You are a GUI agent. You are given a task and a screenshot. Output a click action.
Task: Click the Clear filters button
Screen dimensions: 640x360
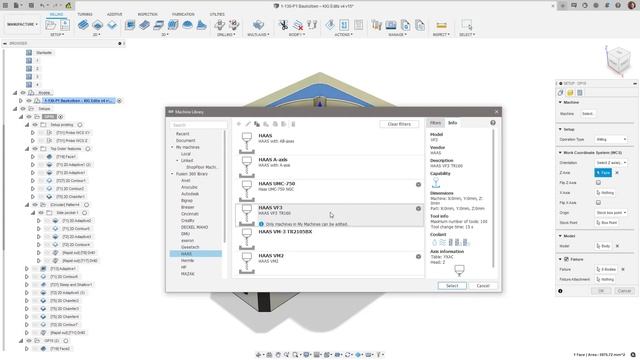point(399,124)
